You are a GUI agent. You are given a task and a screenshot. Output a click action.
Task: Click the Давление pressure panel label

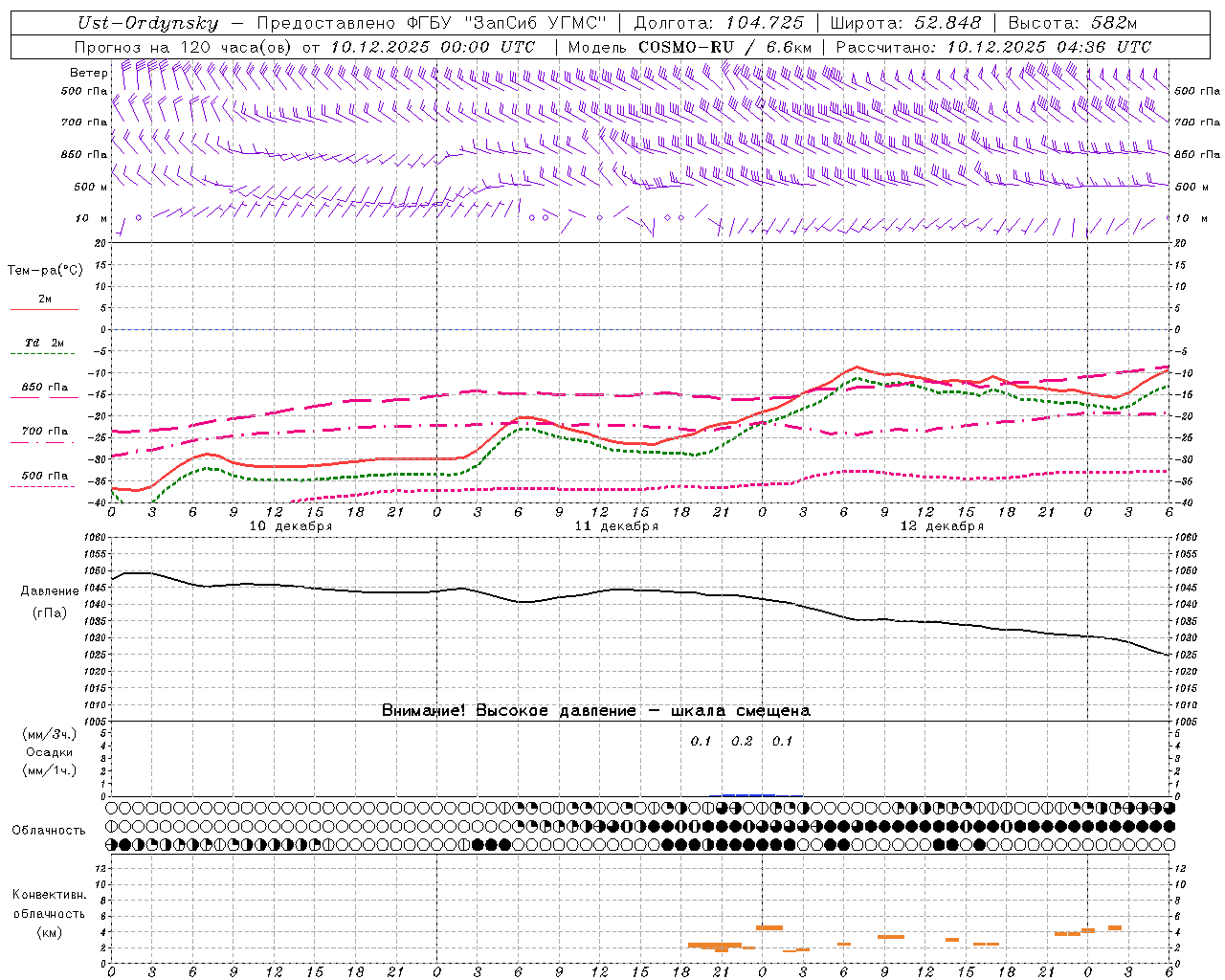[x=50, y=591]
